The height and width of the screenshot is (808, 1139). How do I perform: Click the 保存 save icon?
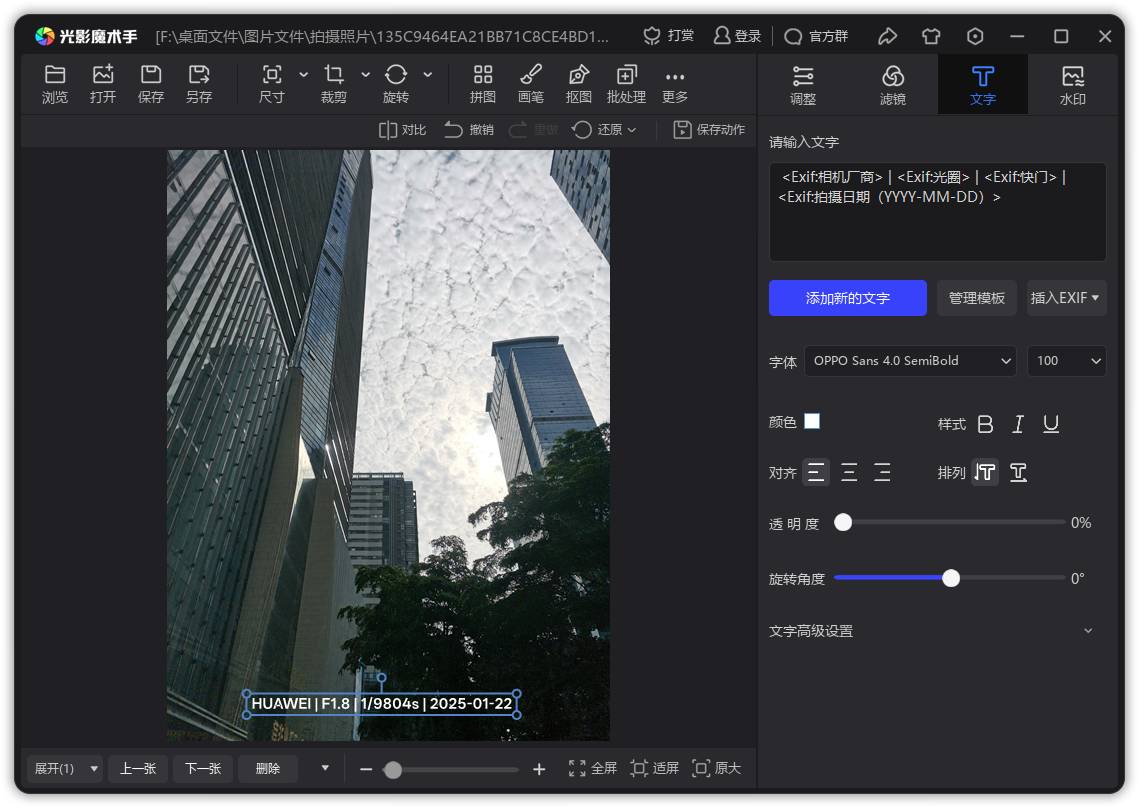coord(151,75)
